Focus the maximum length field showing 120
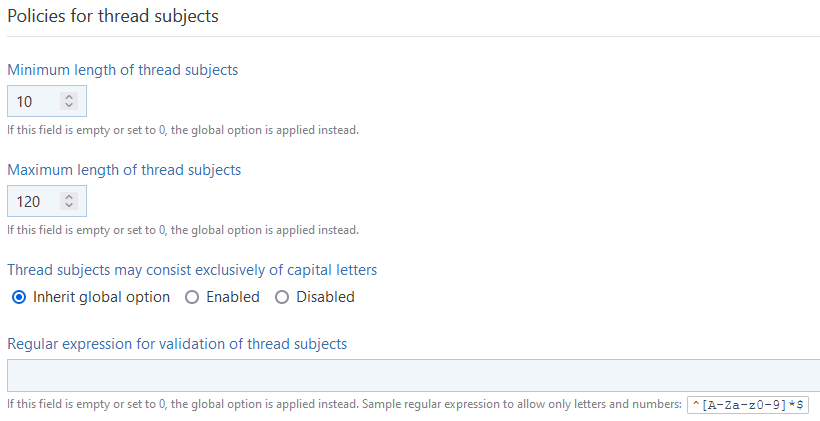 pos(32,201)
